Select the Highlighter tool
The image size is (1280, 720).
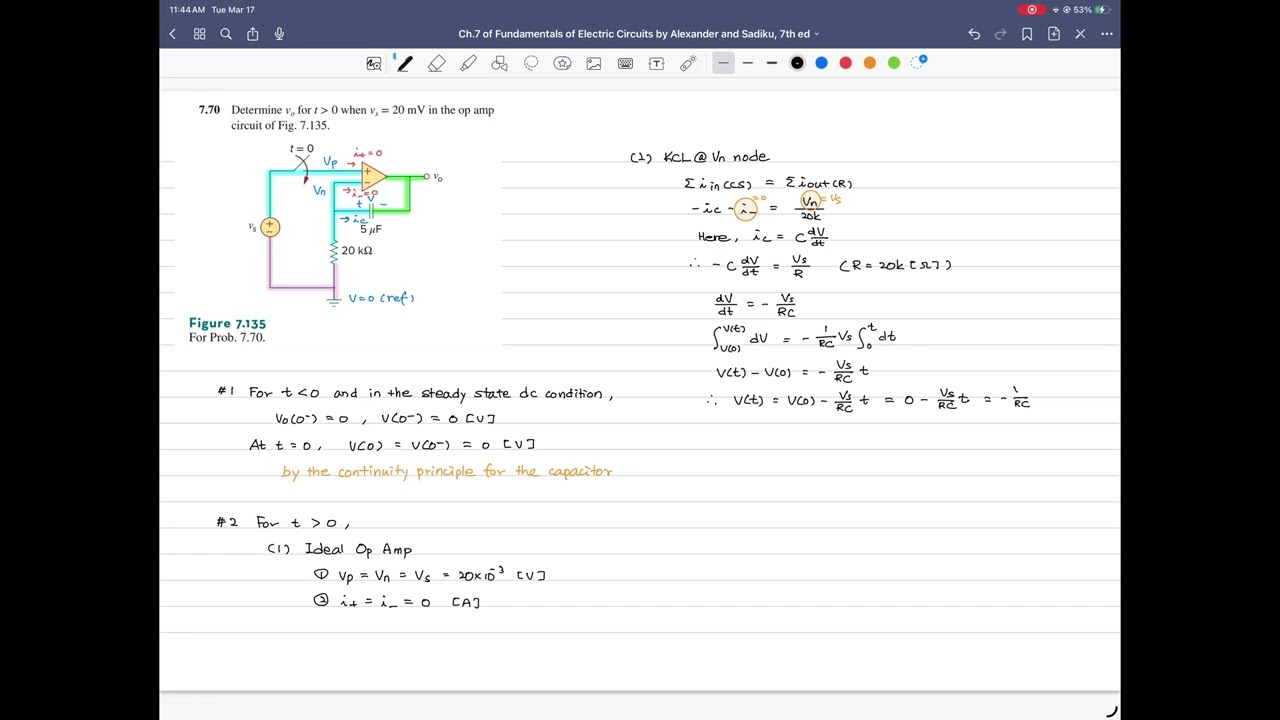(x=468, y=63)
